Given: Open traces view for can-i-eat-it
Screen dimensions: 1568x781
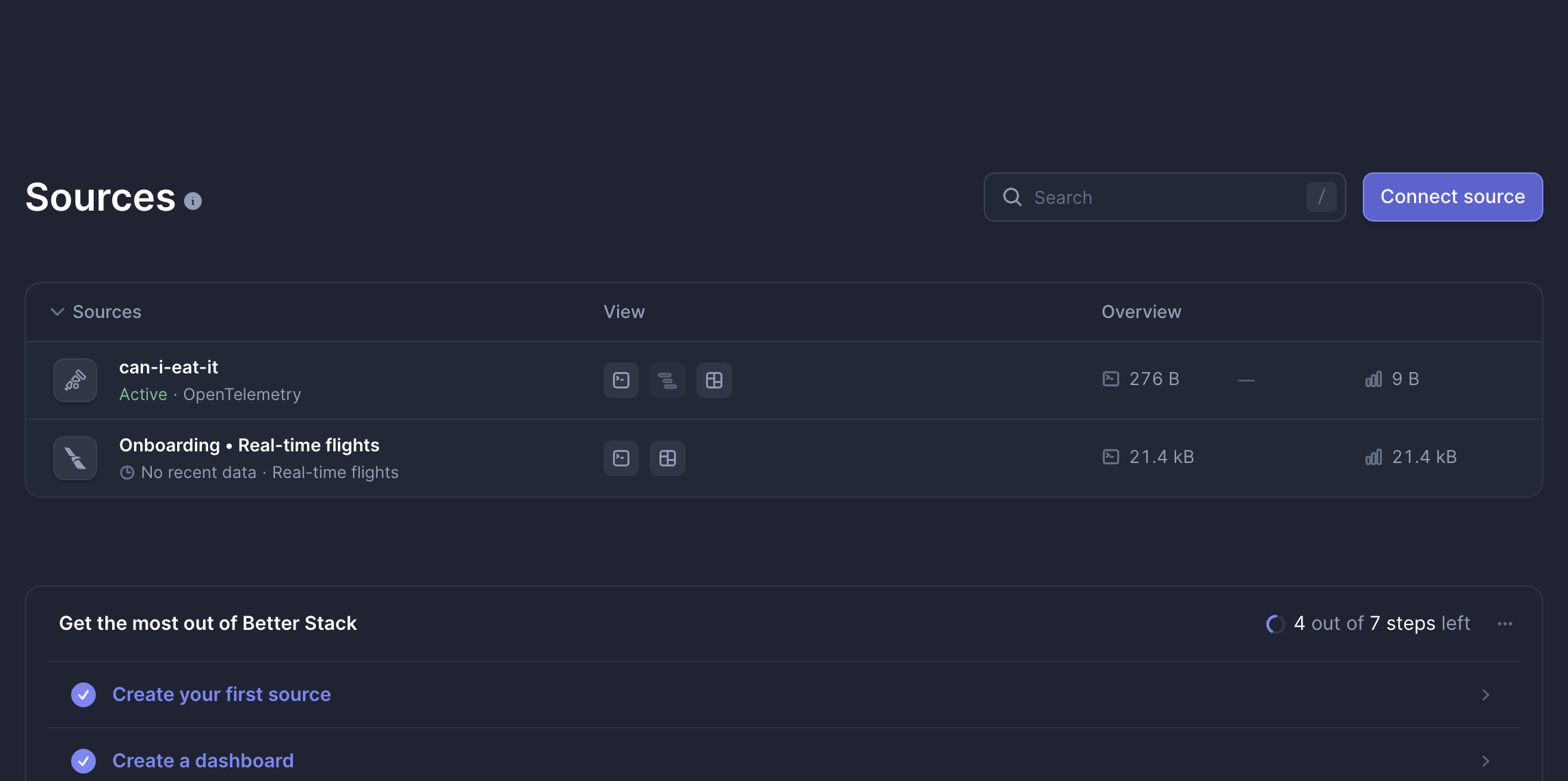Looking at the screenshot, I should tap(668, 380).
